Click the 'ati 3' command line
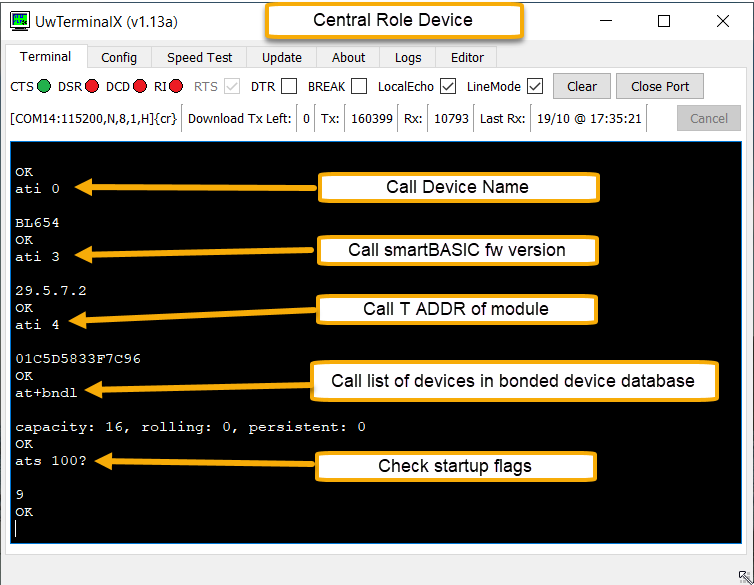The height and width of the screenshot is (585, 754). (x=38, y=257)
